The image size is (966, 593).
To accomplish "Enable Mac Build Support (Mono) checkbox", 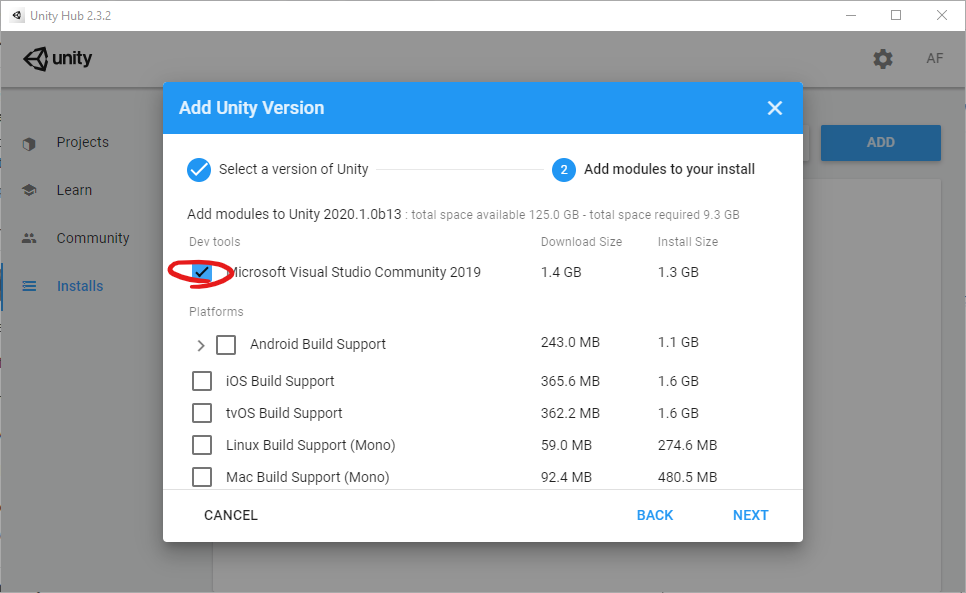I will (202, 477).
